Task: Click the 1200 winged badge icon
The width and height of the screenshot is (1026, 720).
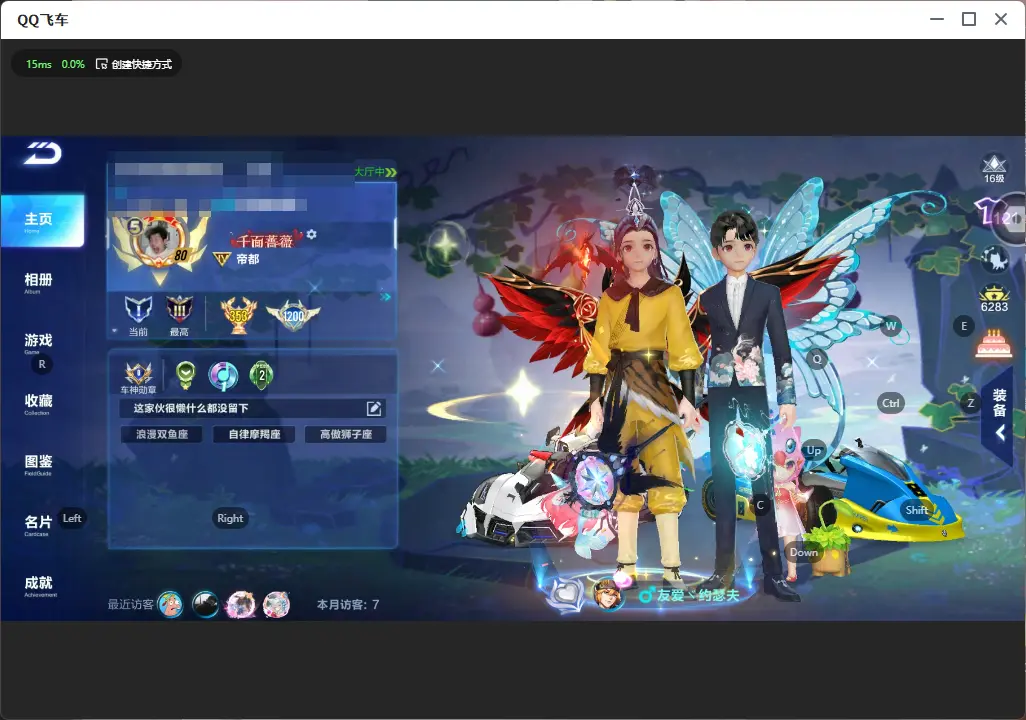Action: (x=293, y=315)
